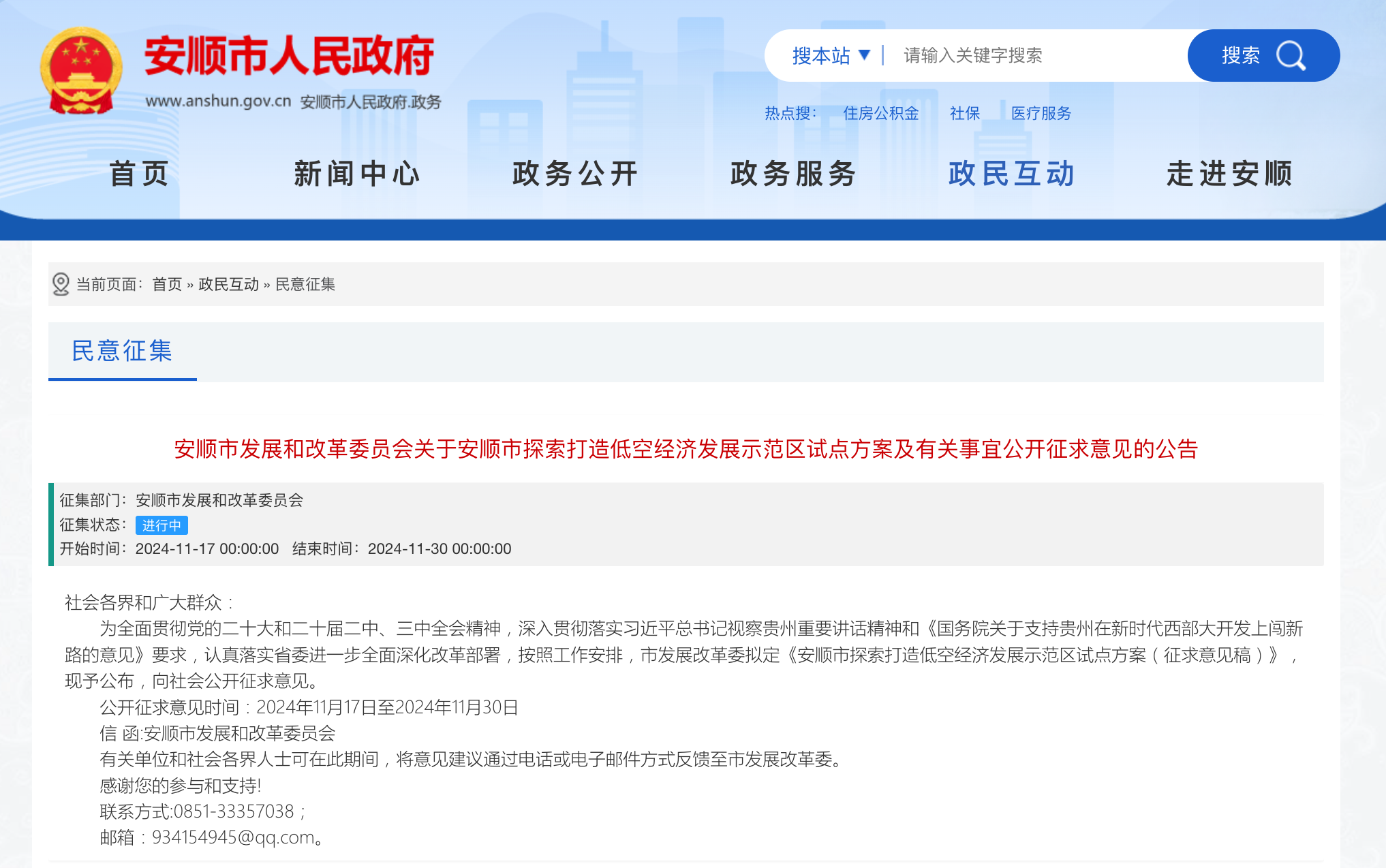Image resolution: width=1386 pixels, height=868 pixels.
Task: Open the 走进安顺 navigation menu
Action: [1229, 174]
